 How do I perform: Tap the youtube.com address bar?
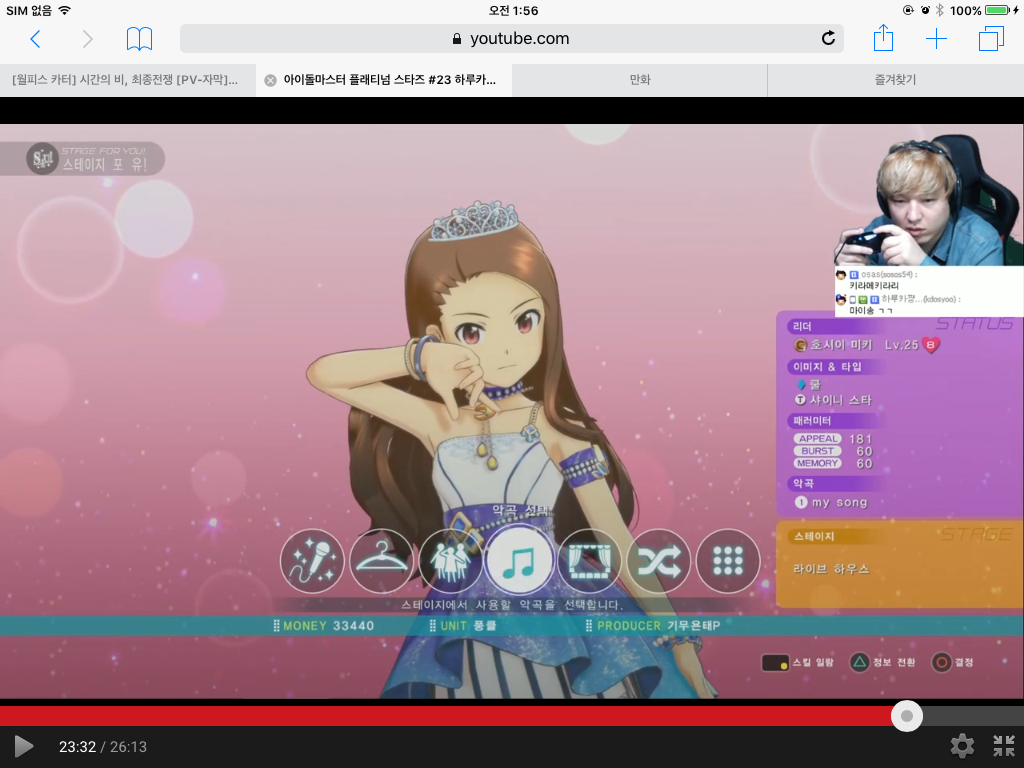click(x=510, y=39)
